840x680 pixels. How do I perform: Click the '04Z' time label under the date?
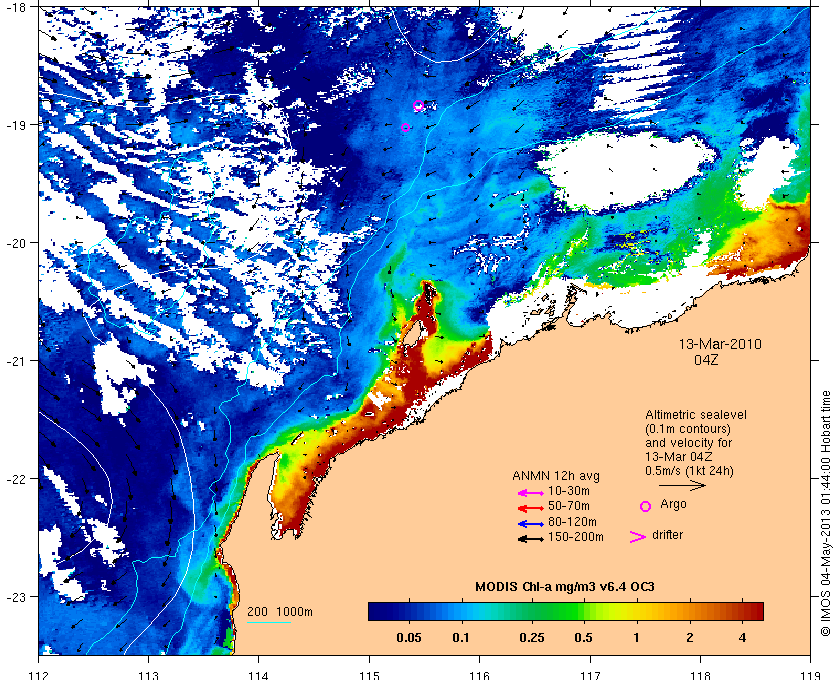coord(706,360)
